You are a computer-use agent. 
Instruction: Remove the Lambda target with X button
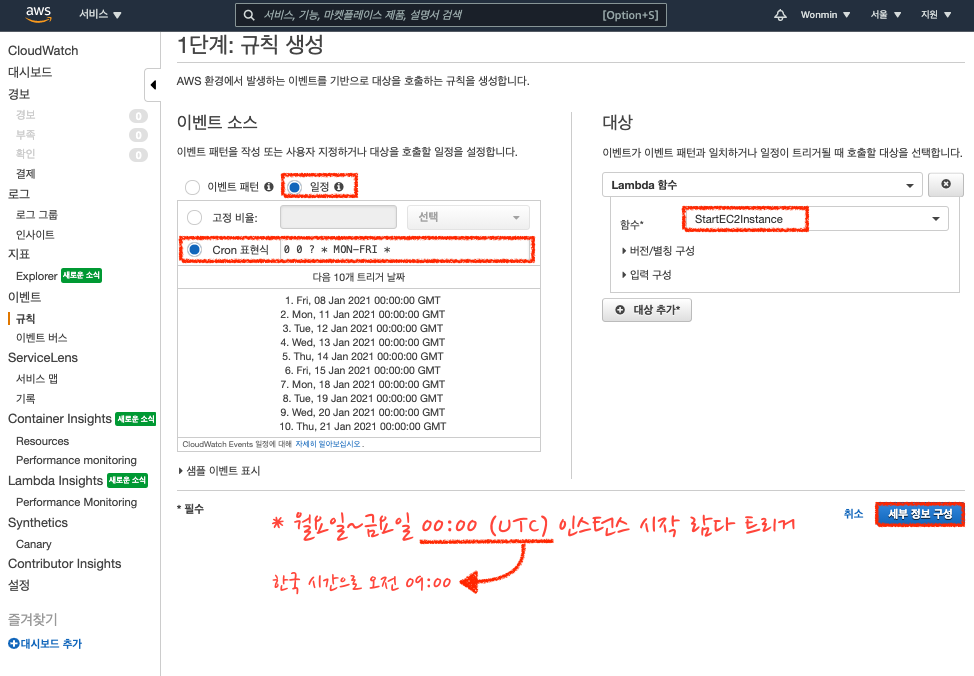point(945,185)
